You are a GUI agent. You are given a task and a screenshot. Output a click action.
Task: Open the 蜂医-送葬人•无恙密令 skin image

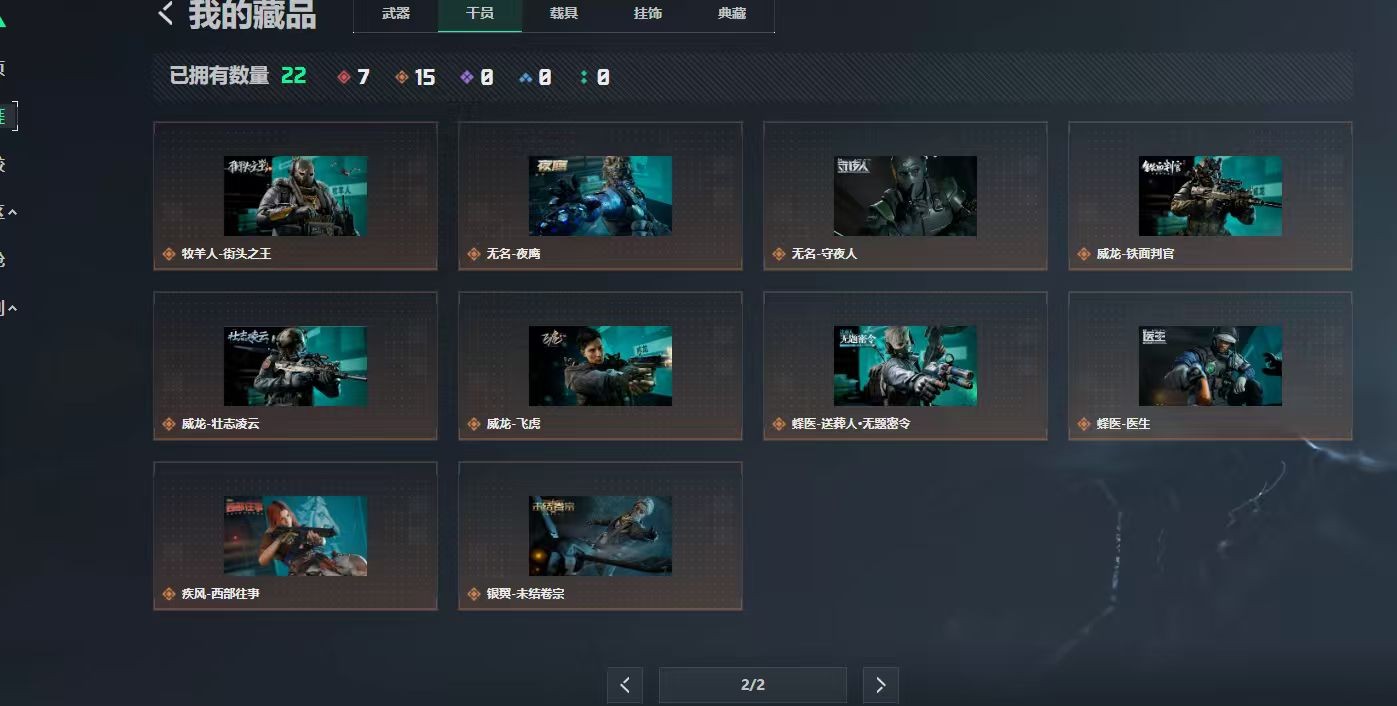tap(905, 366)
